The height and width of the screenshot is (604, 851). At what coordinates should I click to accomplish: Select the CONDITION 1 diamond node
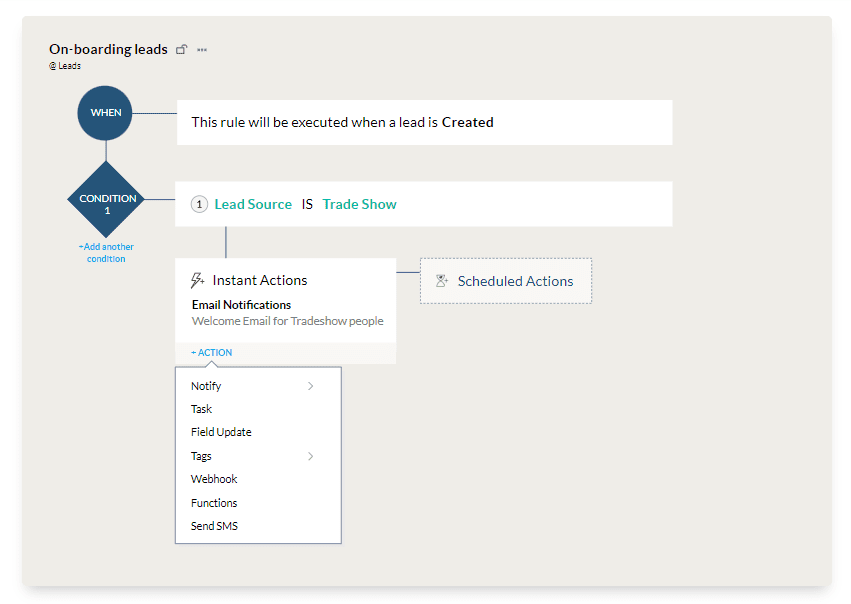coord(106,200)
